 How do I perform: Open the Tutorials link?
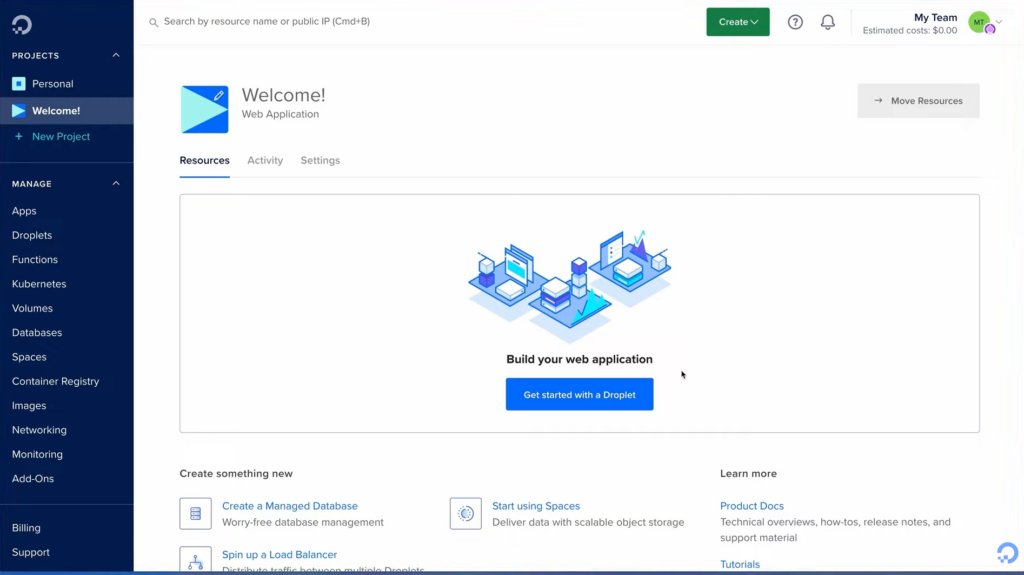tap(740, 565)
